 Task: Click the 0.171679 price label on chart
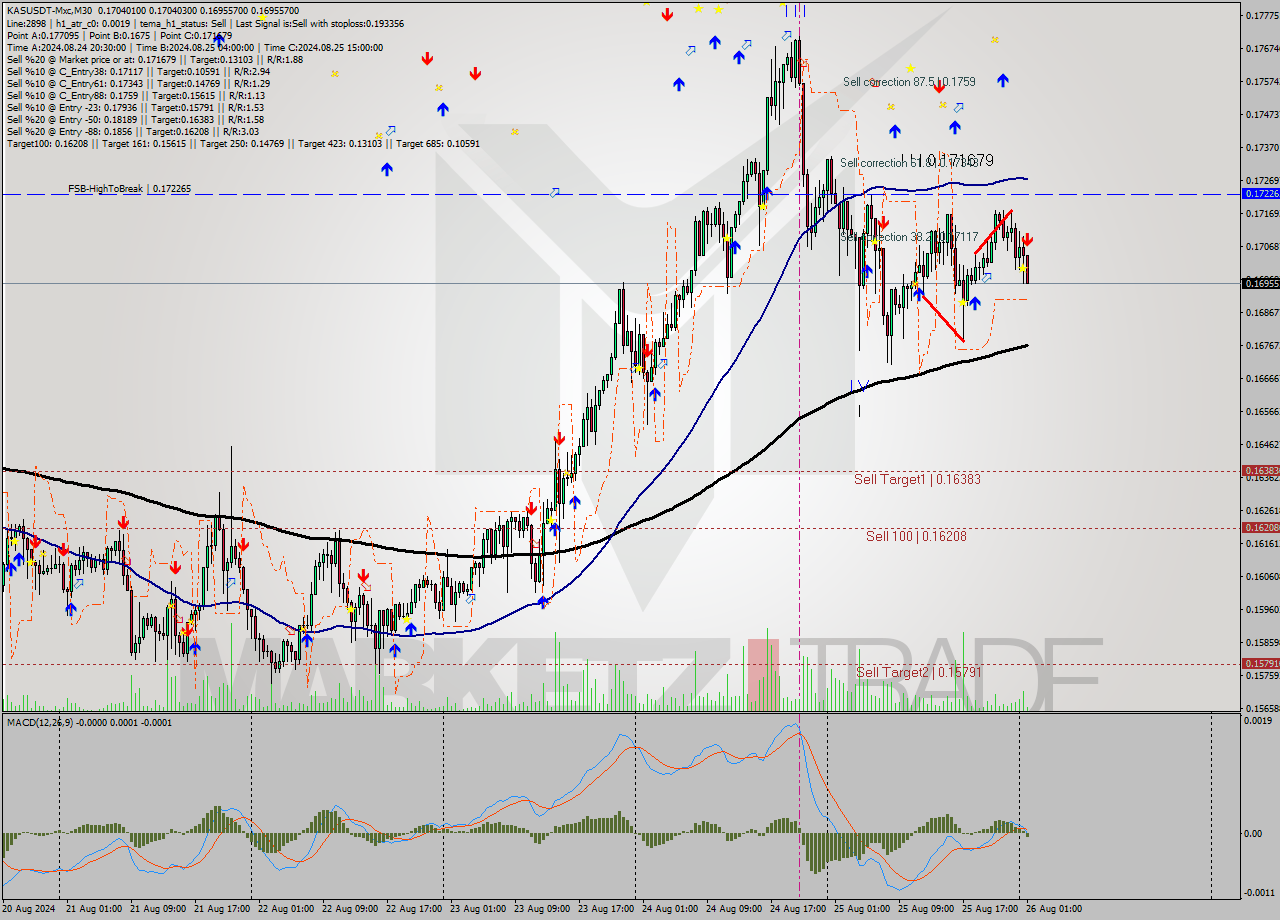pos(958,160)
